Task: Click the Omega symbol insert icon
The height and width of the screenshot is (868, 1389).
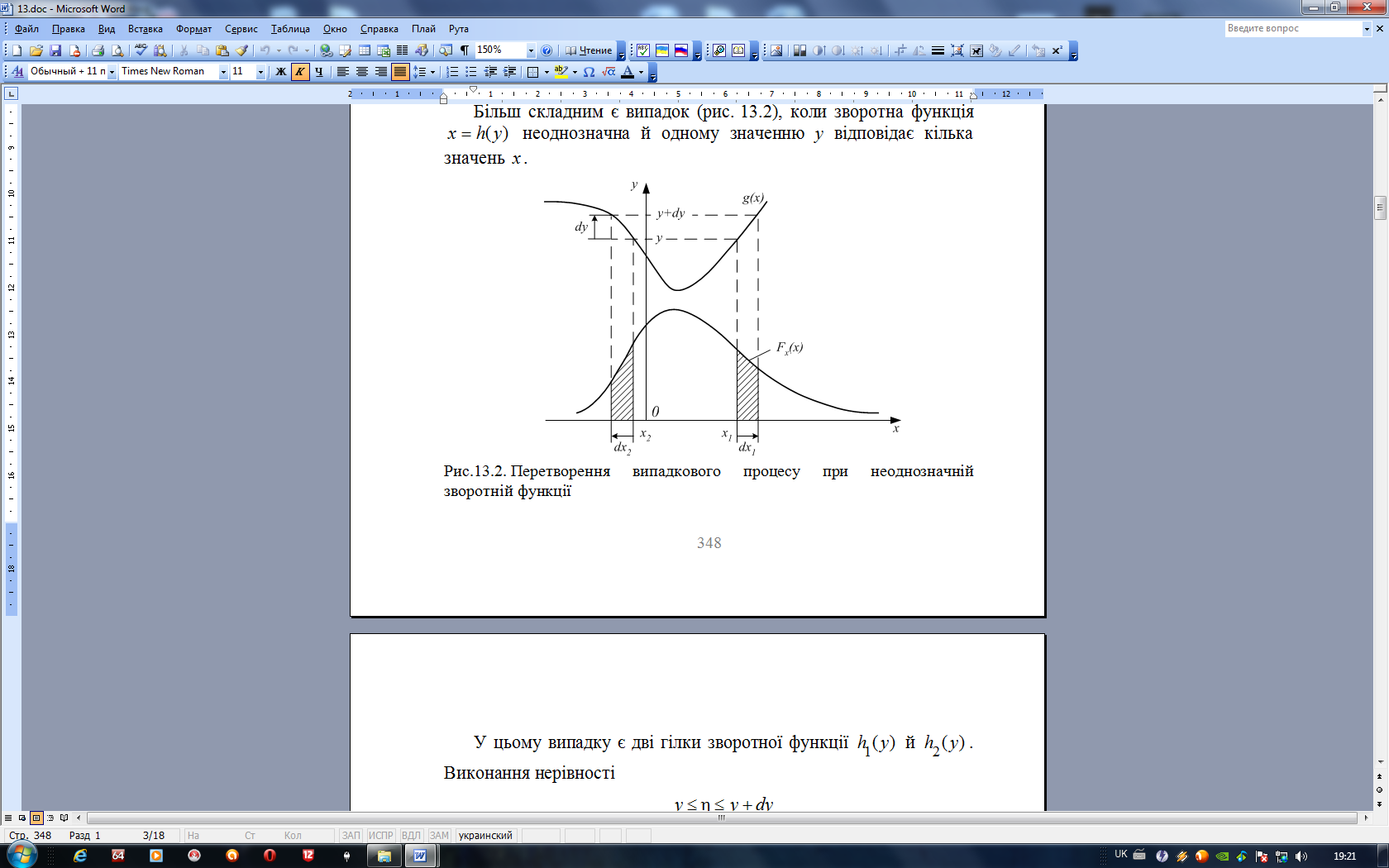Action: [589, 72]
